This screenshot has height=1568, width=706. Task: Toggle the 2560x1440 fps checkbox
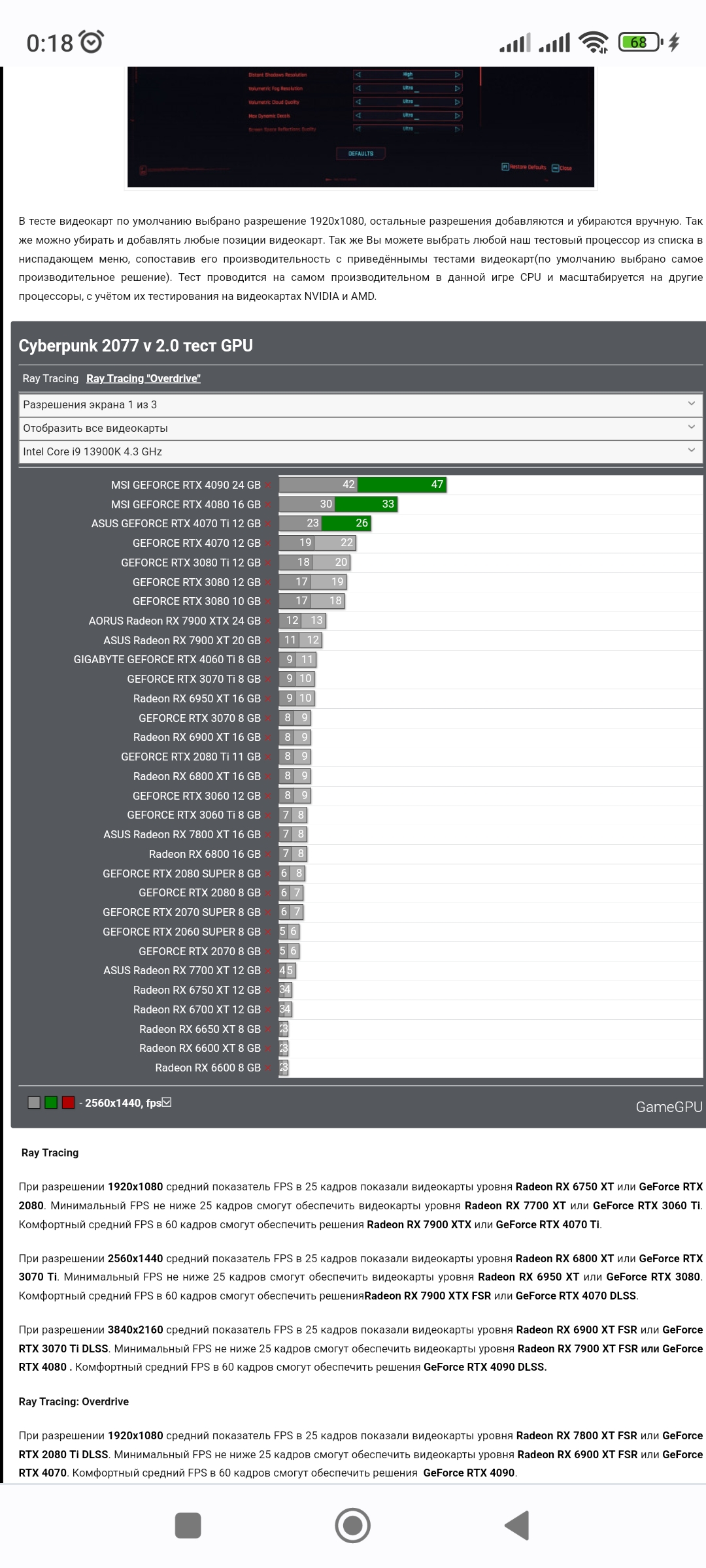(167, 1102)
